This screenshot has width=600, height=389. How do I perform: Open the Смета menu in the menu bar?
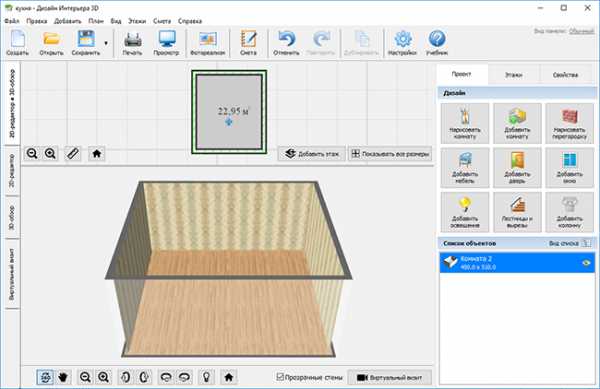click(162, 21)
